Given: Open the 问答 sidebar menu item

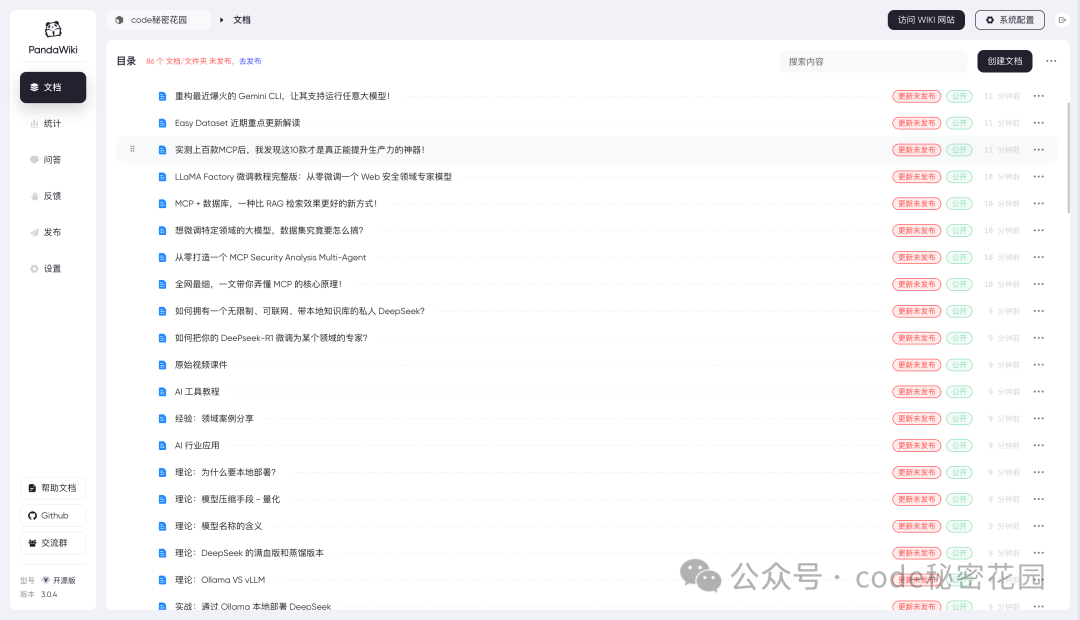Looking at the screenshot, I should tap(53, 160).
